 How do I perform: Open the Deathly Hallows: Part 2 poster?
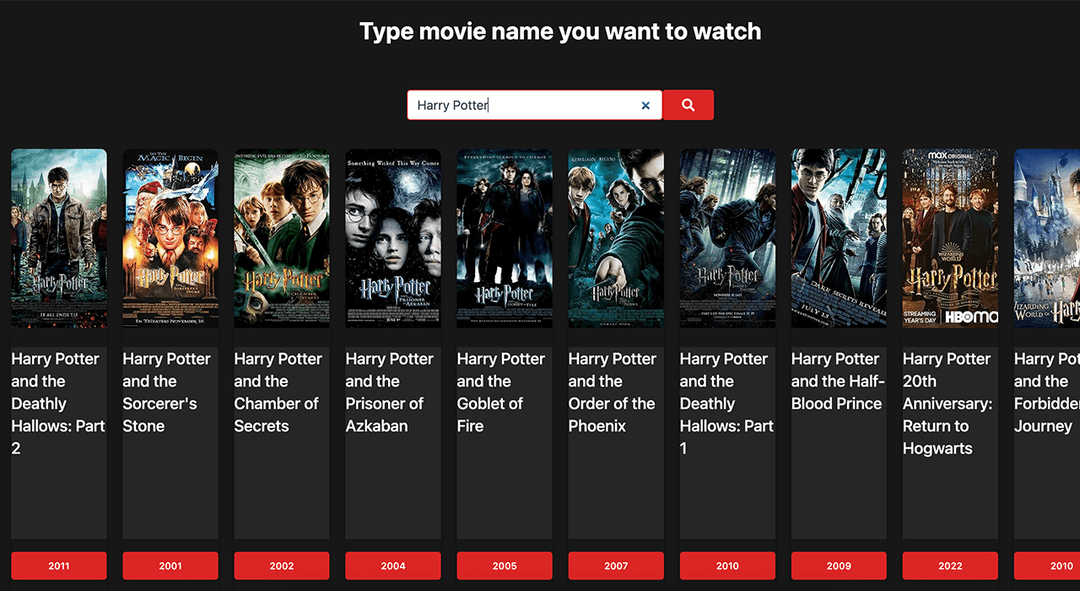[59, 238]
